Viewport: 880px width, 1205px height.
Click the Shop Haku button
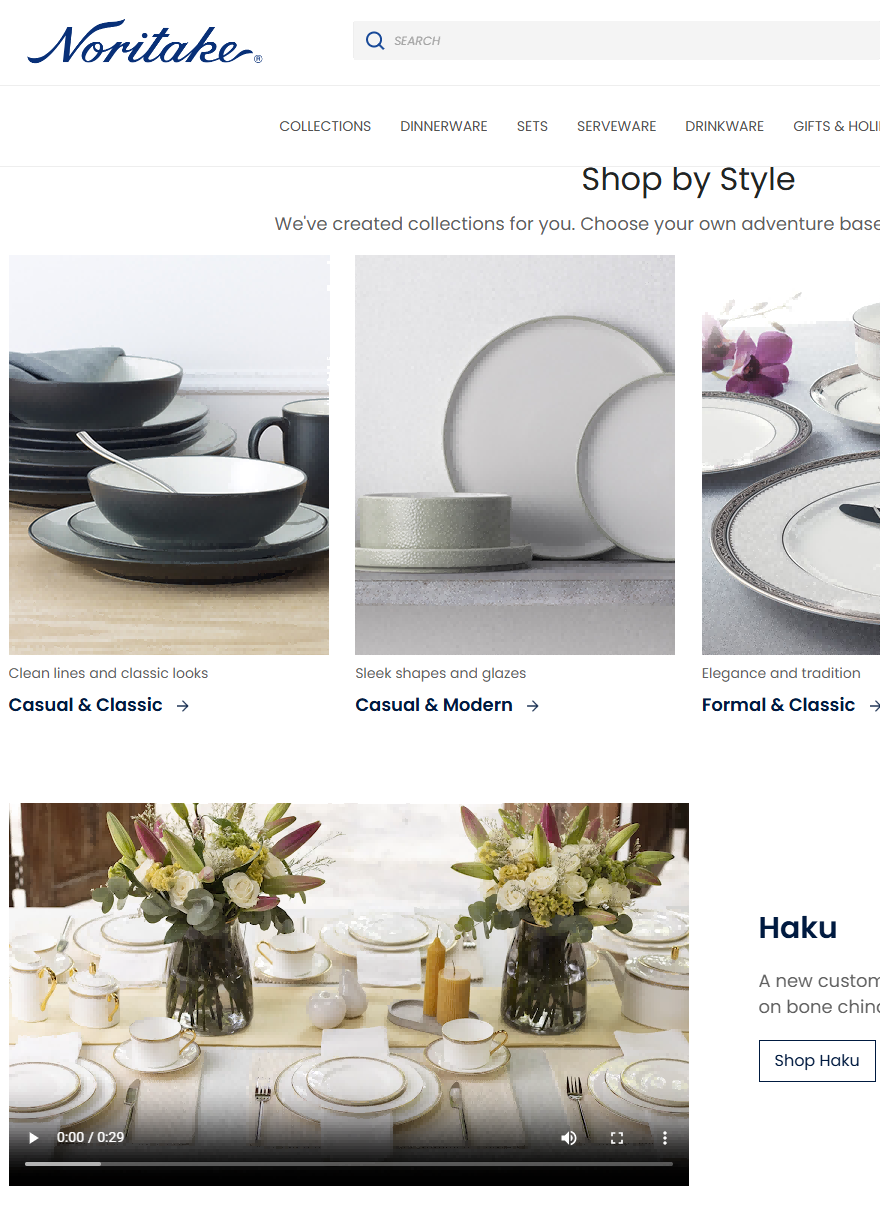click(817, 1061)
